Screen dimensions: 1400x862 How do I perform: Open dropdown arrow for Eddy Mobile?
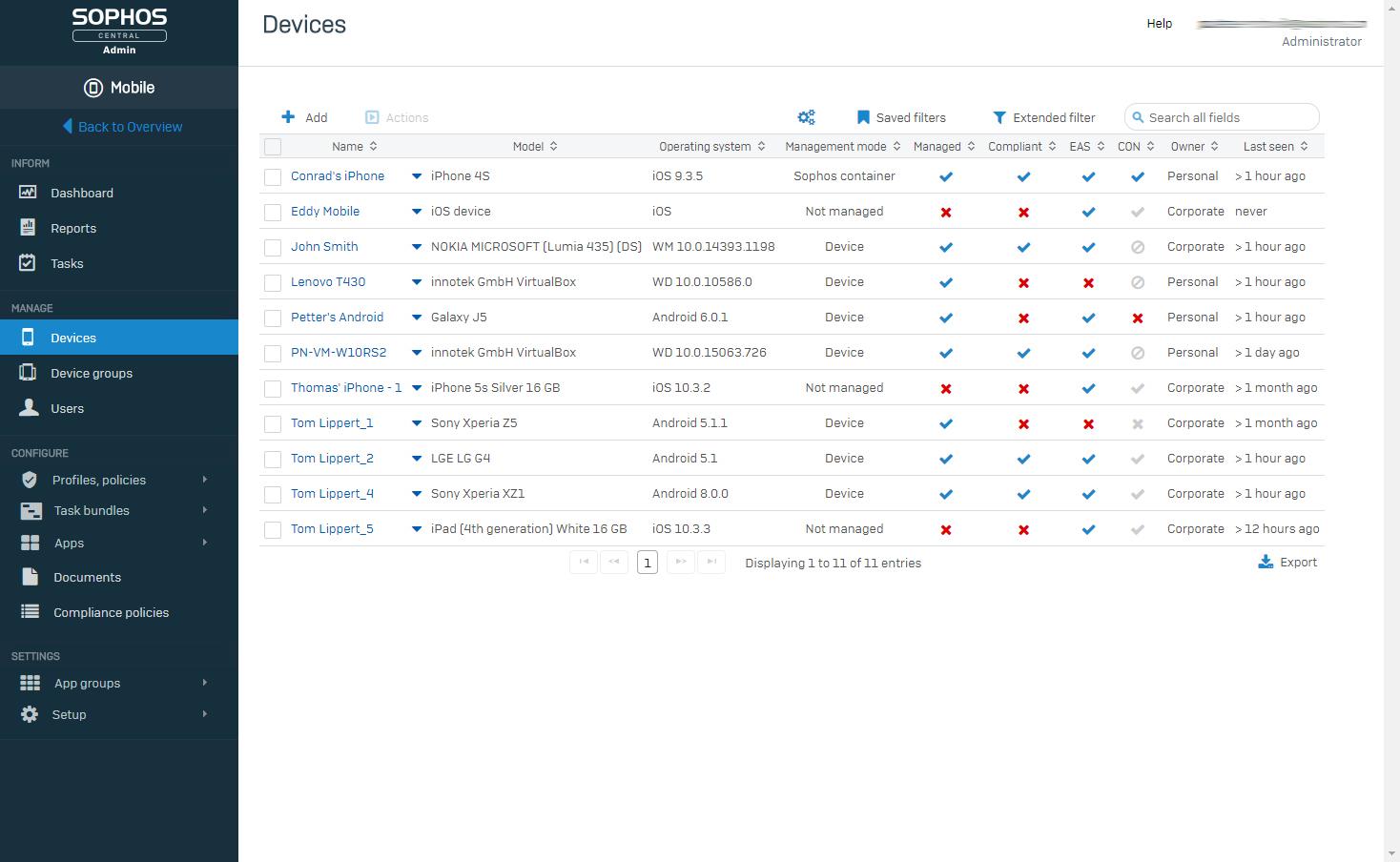pos(417,212)
